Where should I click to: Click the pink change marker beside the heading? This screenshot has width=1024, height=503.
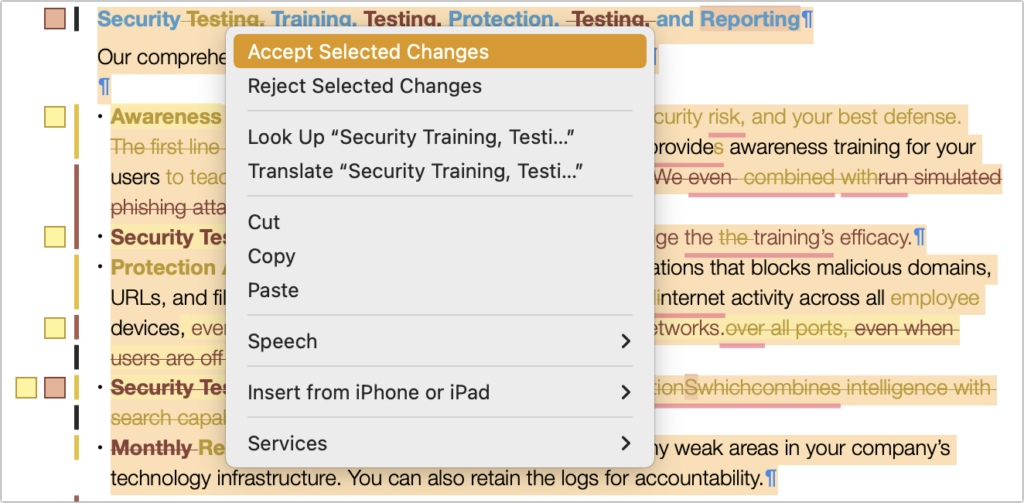pos(55,19)
